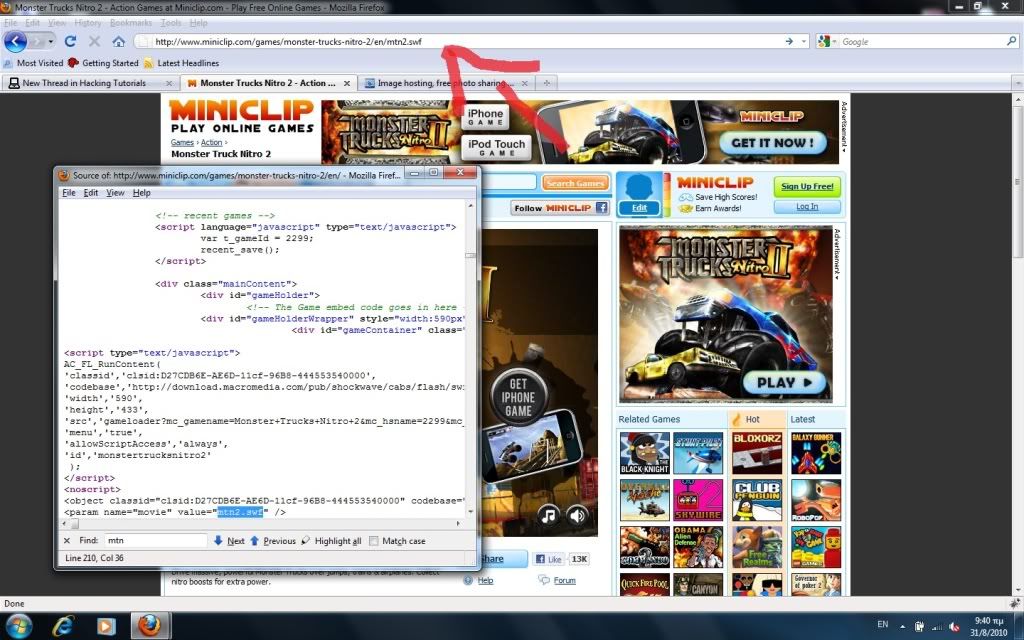Click iPhone Game banner button

point(485,118)
